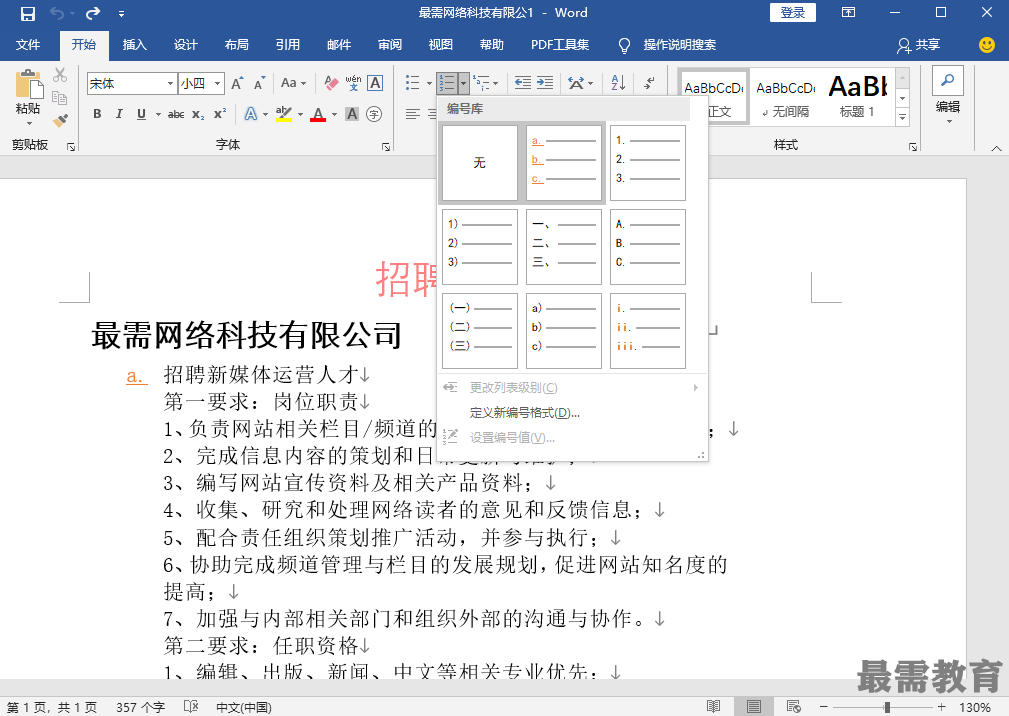Screen dimensions: 1009x716
Task: Switch to Print Layout view in status bar
Action: [754, 706]
